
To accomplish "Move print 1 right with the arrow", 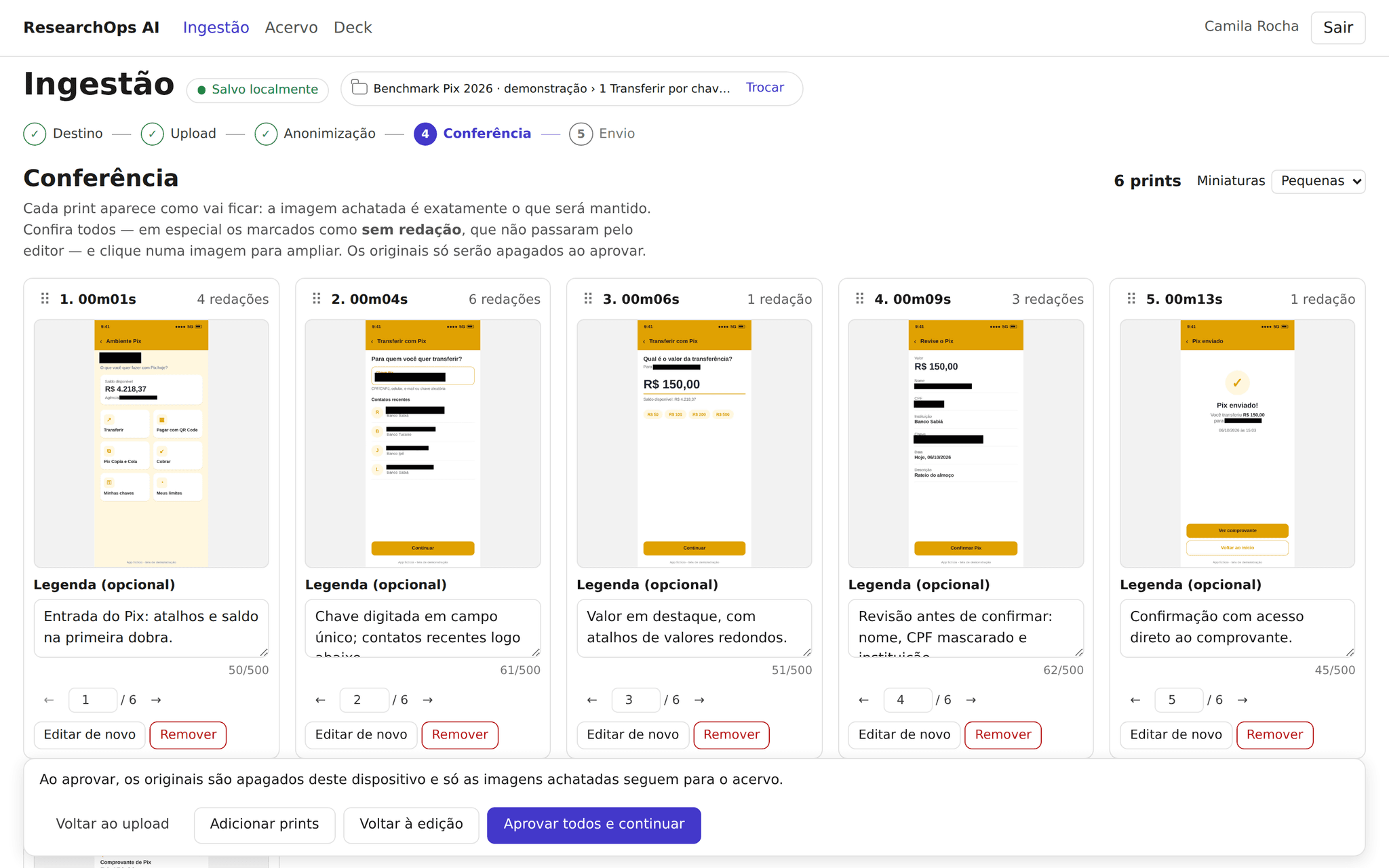I will point(156,700).
